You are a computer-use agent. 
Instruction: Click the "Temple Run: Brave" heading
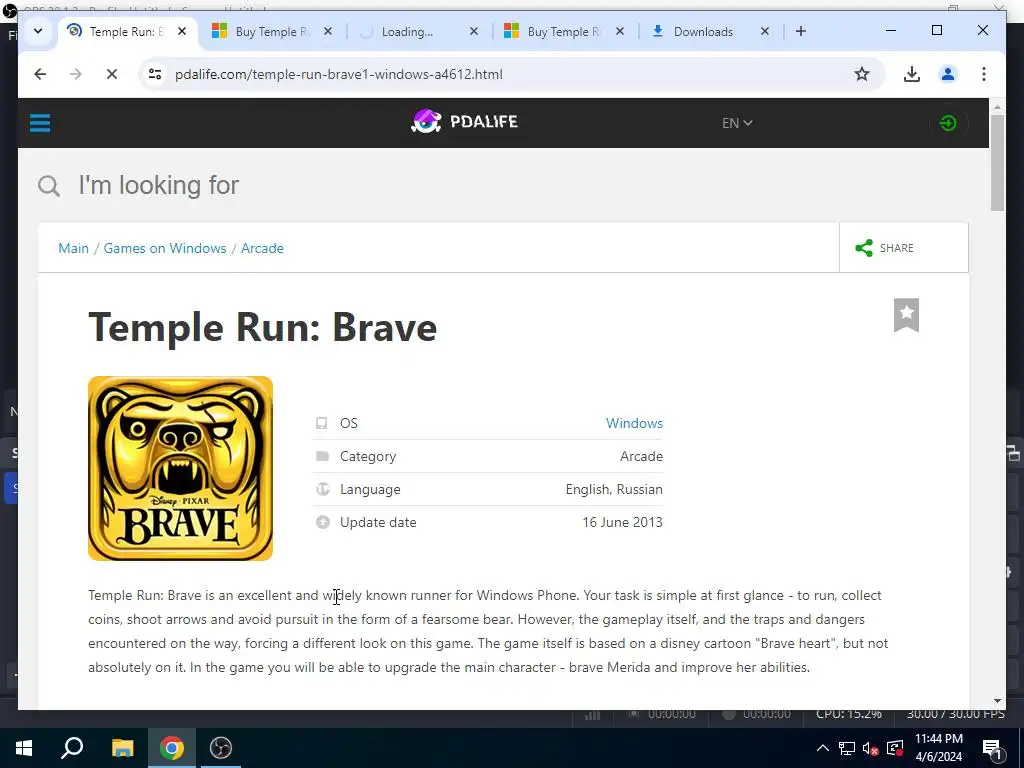263,327
